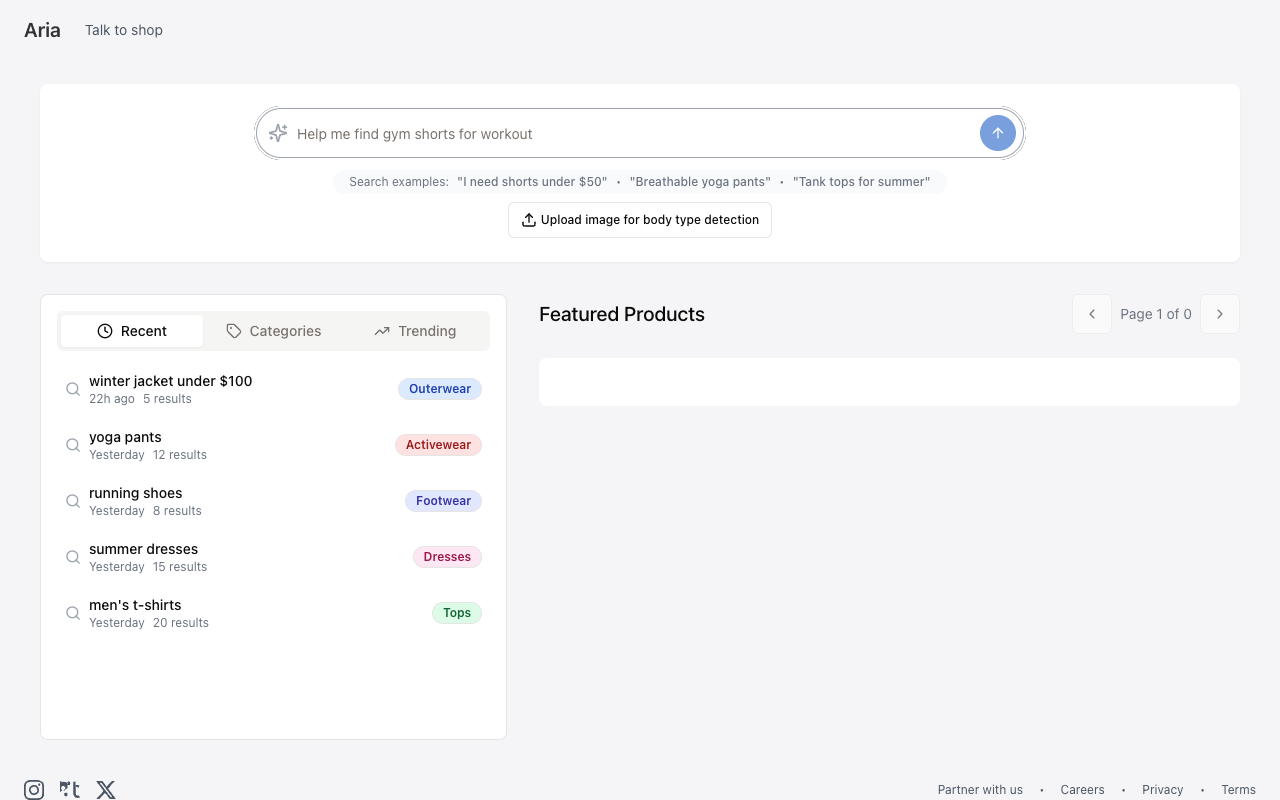The width and height of the screenshot is (1280, 800).
Task: Open recent search winter jacket under $100
Action: 273,389
